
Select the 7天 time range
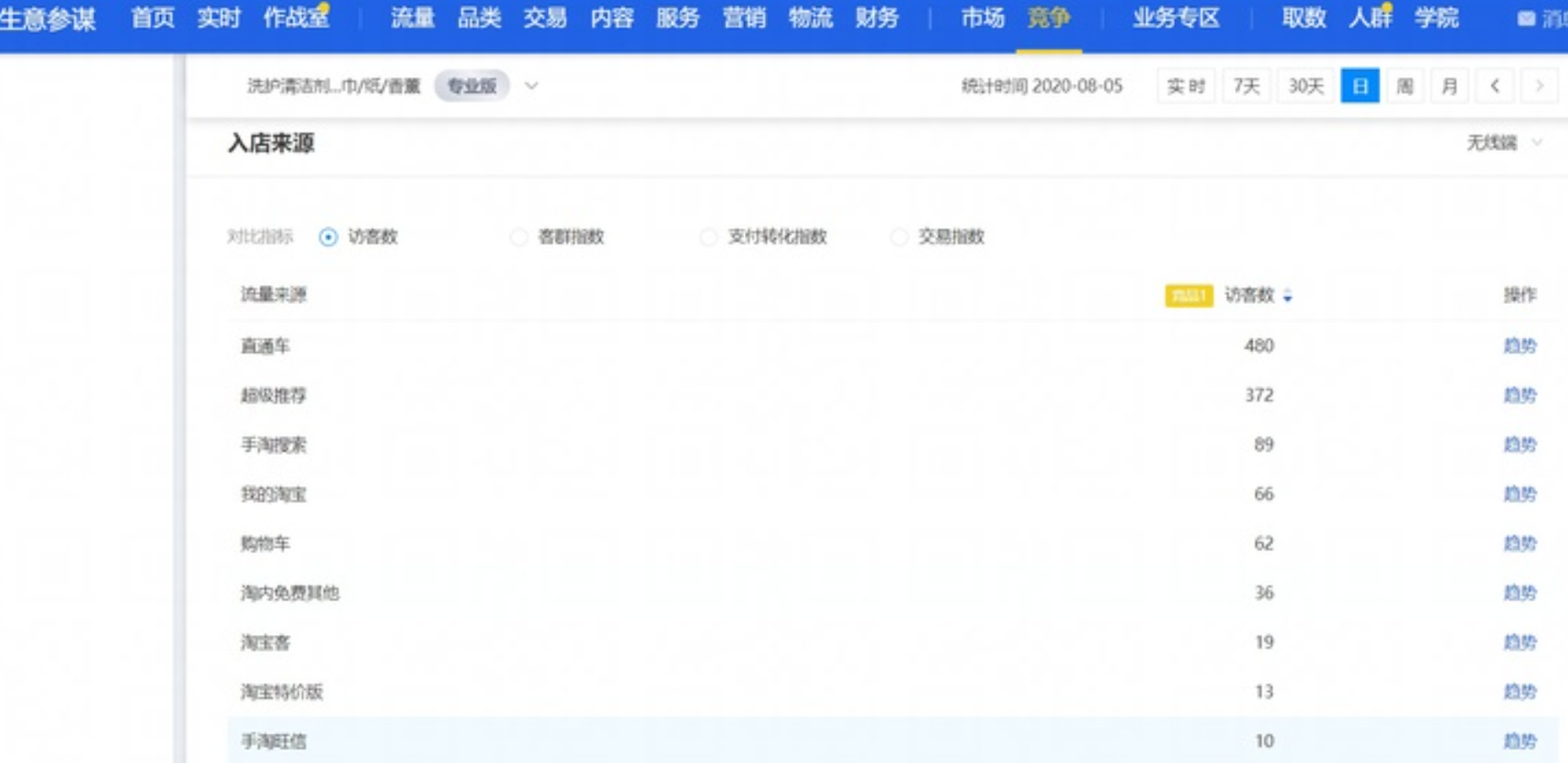click(1246, 86)
